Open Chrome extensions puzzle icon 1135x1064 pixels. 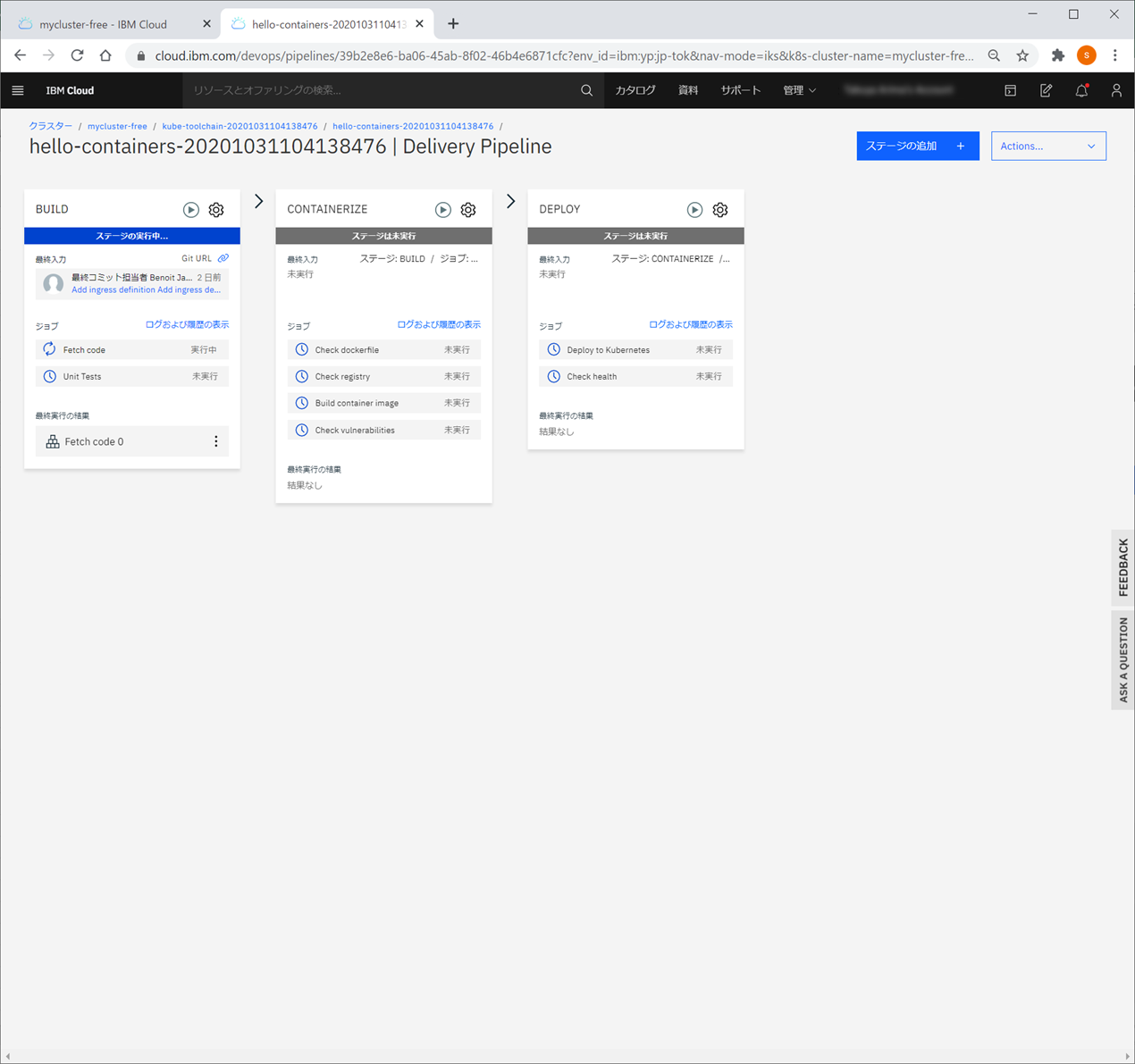[1058, 55]
